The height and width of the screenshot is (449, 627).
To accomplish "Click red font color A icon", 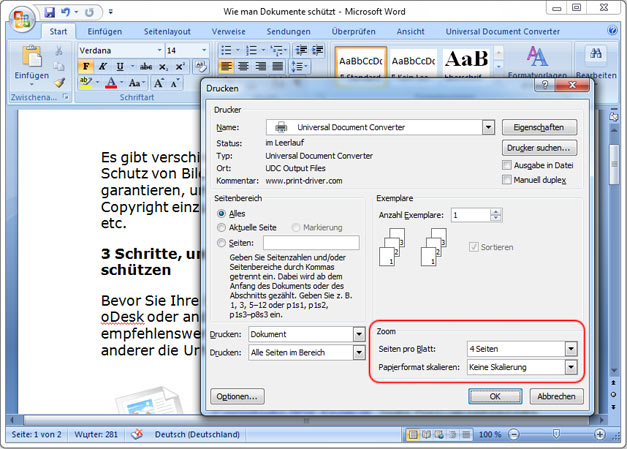I will pos(111,83).
